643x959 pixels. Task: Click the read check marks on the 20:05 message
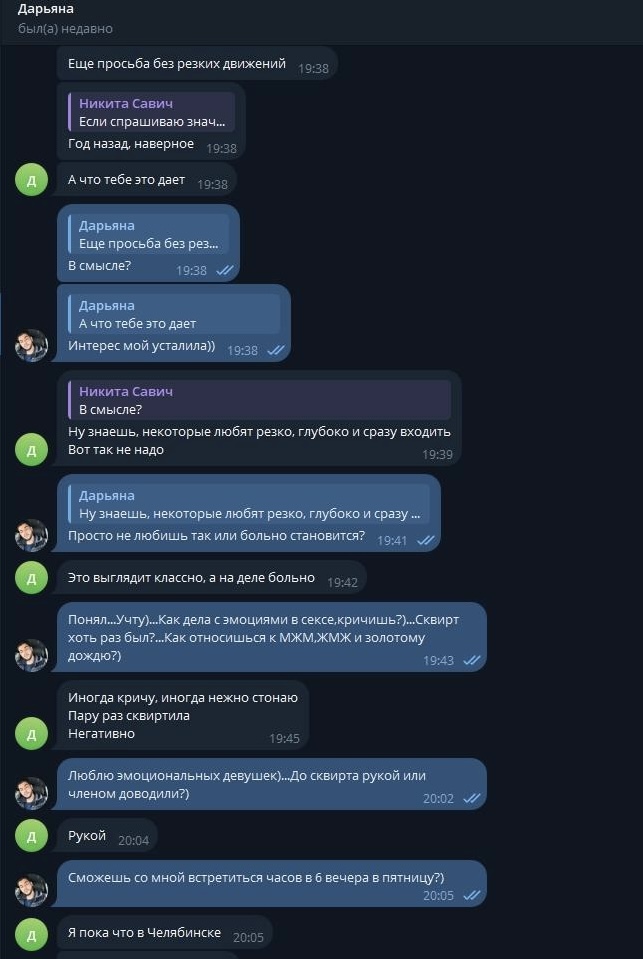point(472,895)
